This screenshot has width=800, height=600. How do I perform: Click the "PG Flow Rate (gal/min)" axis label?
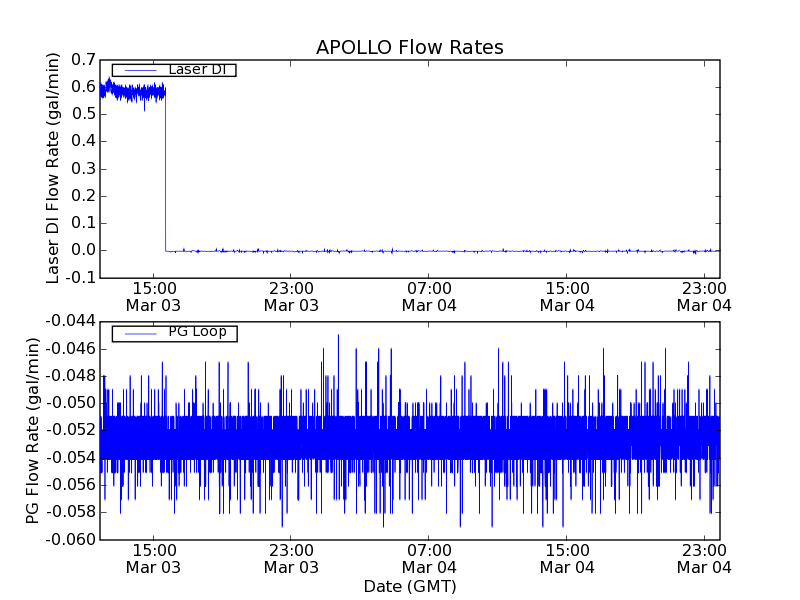click(32, 431)
